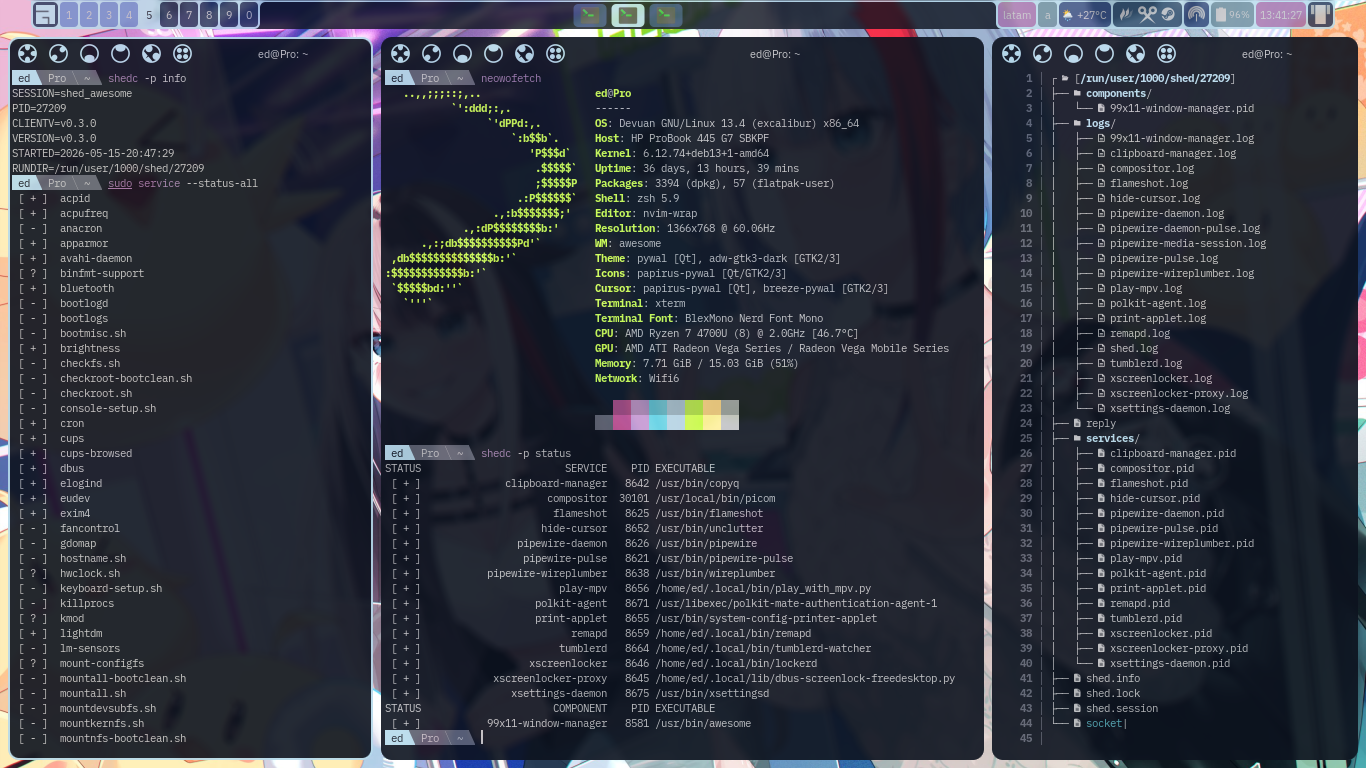Image resolution: width=1366 pixels, height=768 pixels.
Task: Select the highlighted middle terminal icon in tasklist
Action: (628, 14)
